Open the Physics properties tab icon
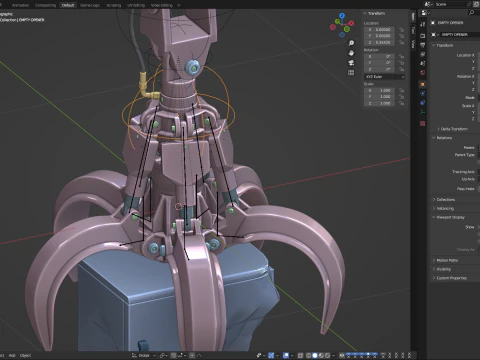Image resolution: width=480 pixels, height=360 pixels. point(423,93)
